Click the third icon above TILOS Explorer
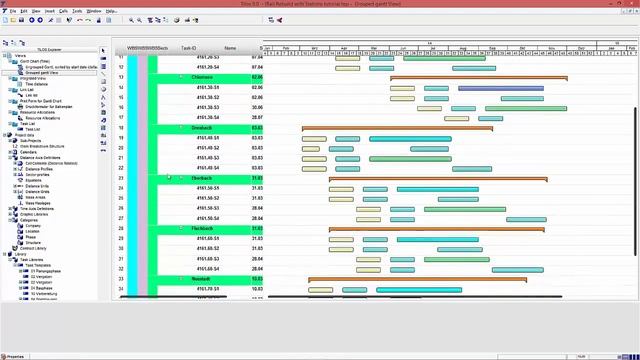This screenshot has width=640, height=360. click(22, 43)
